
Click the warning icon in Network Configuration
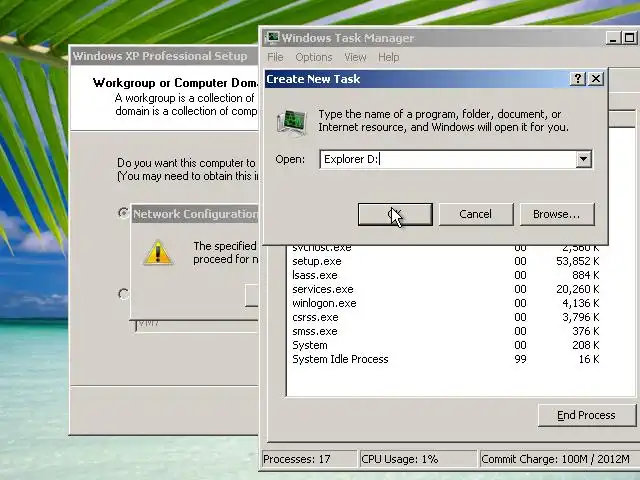point(158,253)
